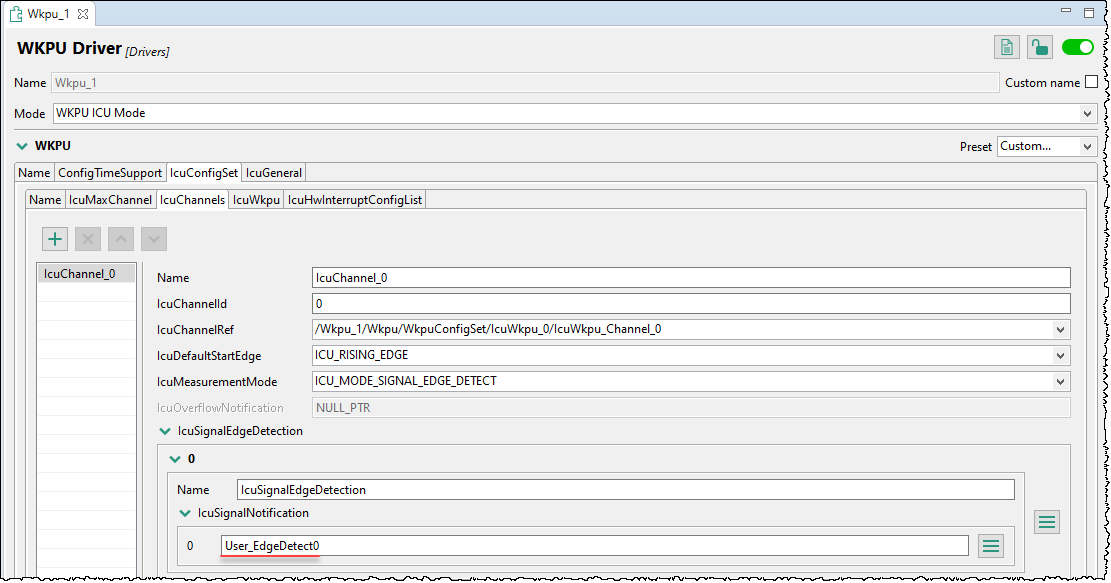Select the ConfigTimeSupport tab
This screenshot has width=1111, height=583.
point(109,172)
